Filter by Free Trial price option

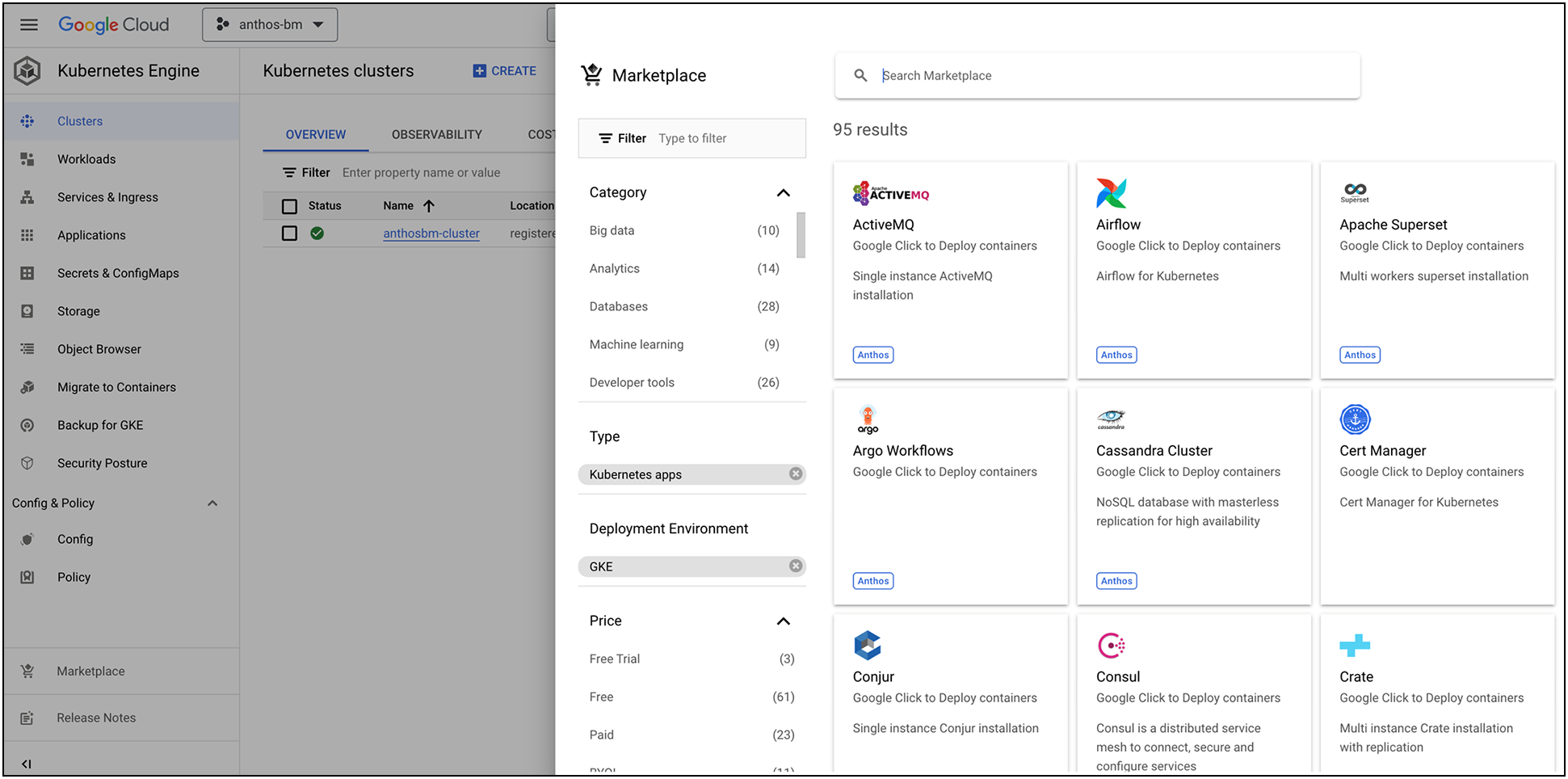[692, 659]
